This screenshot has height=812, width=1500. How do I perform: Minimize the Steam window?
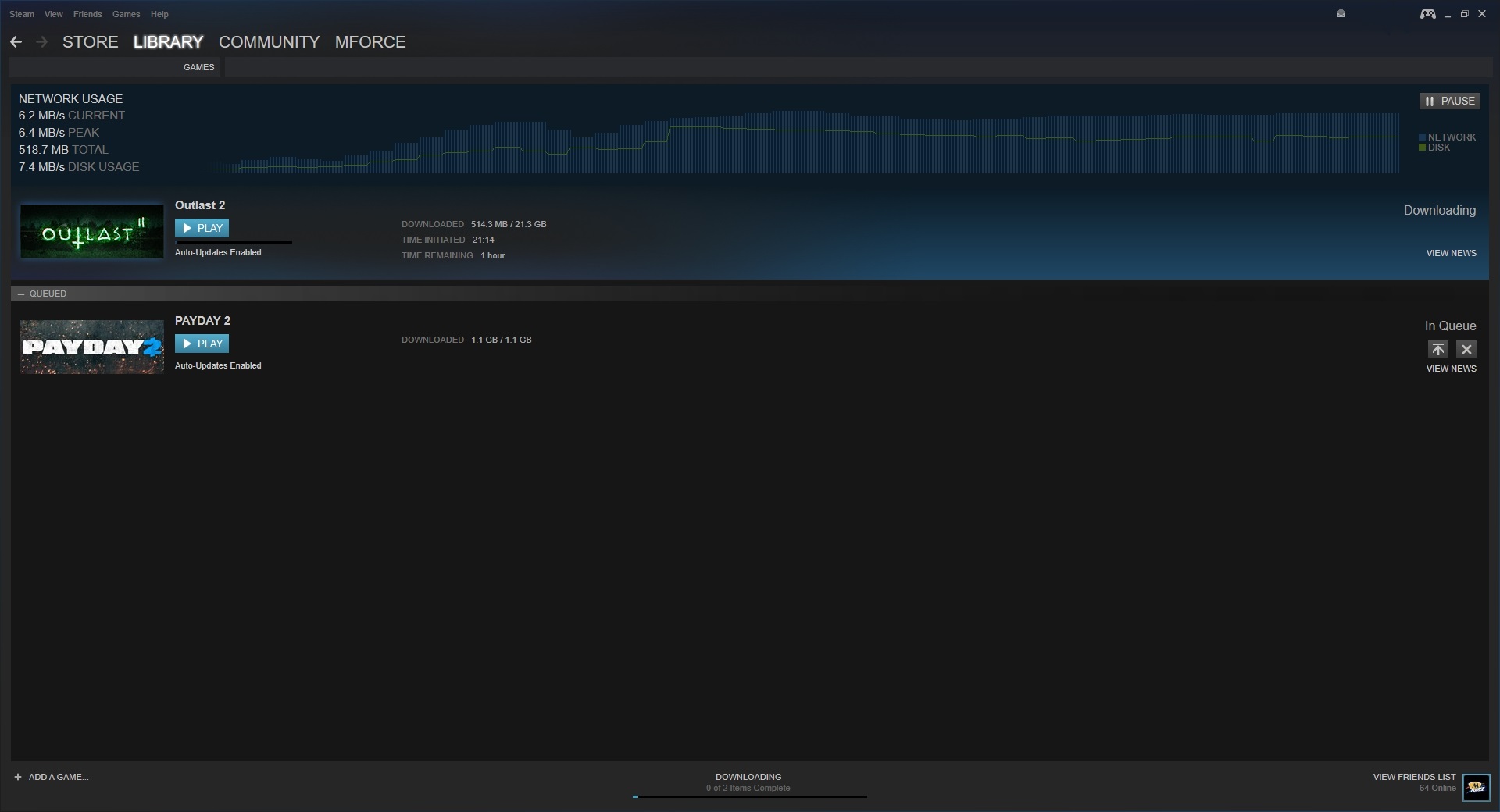click(x=1448, y=14)
